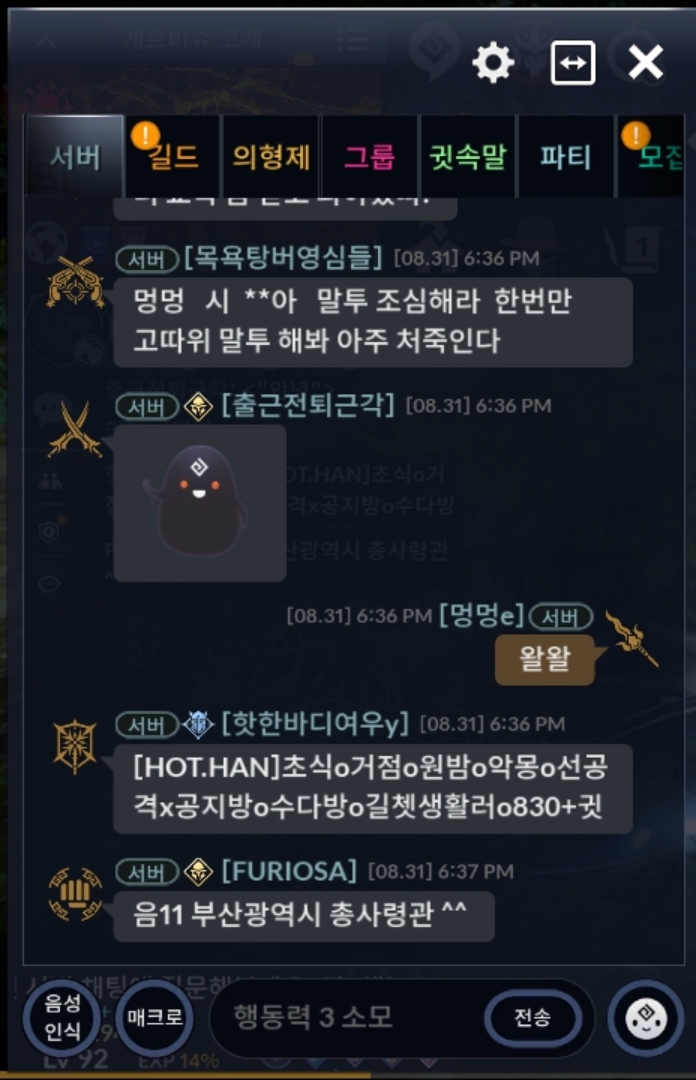
Task: Click FURIOSA fist emblem avatar
Action: tap(75, 894)
